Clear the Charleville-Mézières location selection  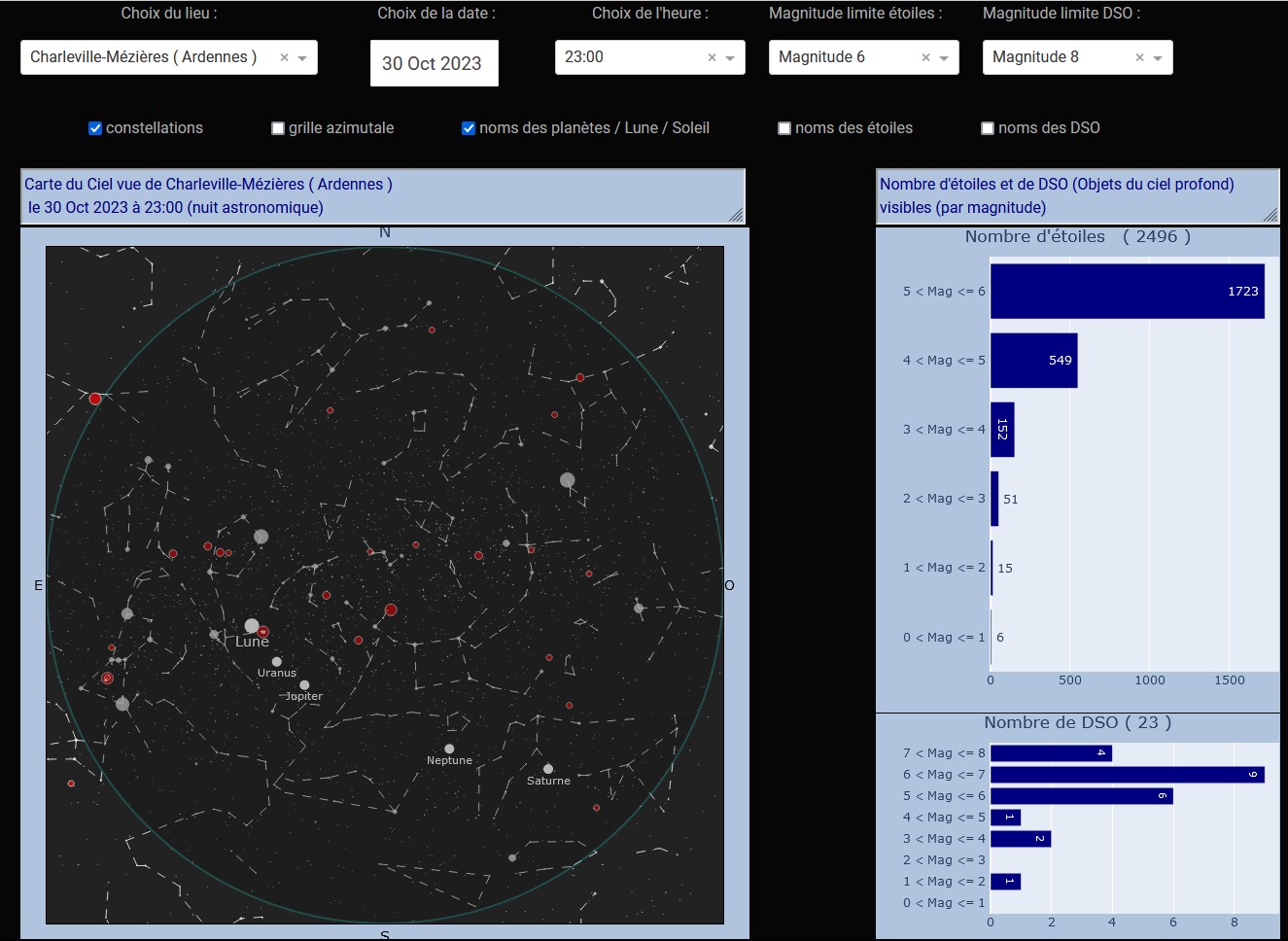(284, 57)
